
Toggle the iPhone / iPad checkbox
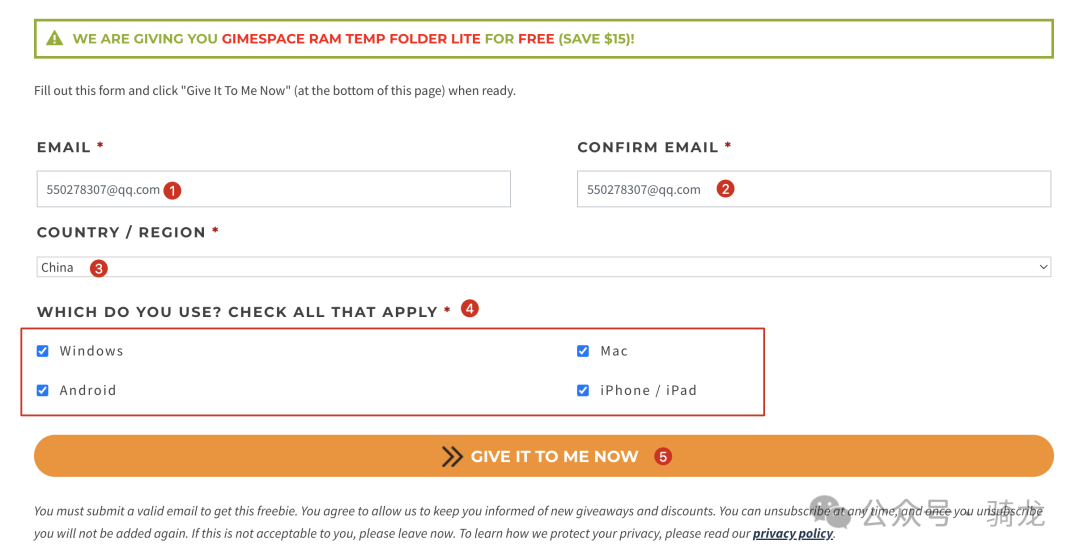point(583,390)
